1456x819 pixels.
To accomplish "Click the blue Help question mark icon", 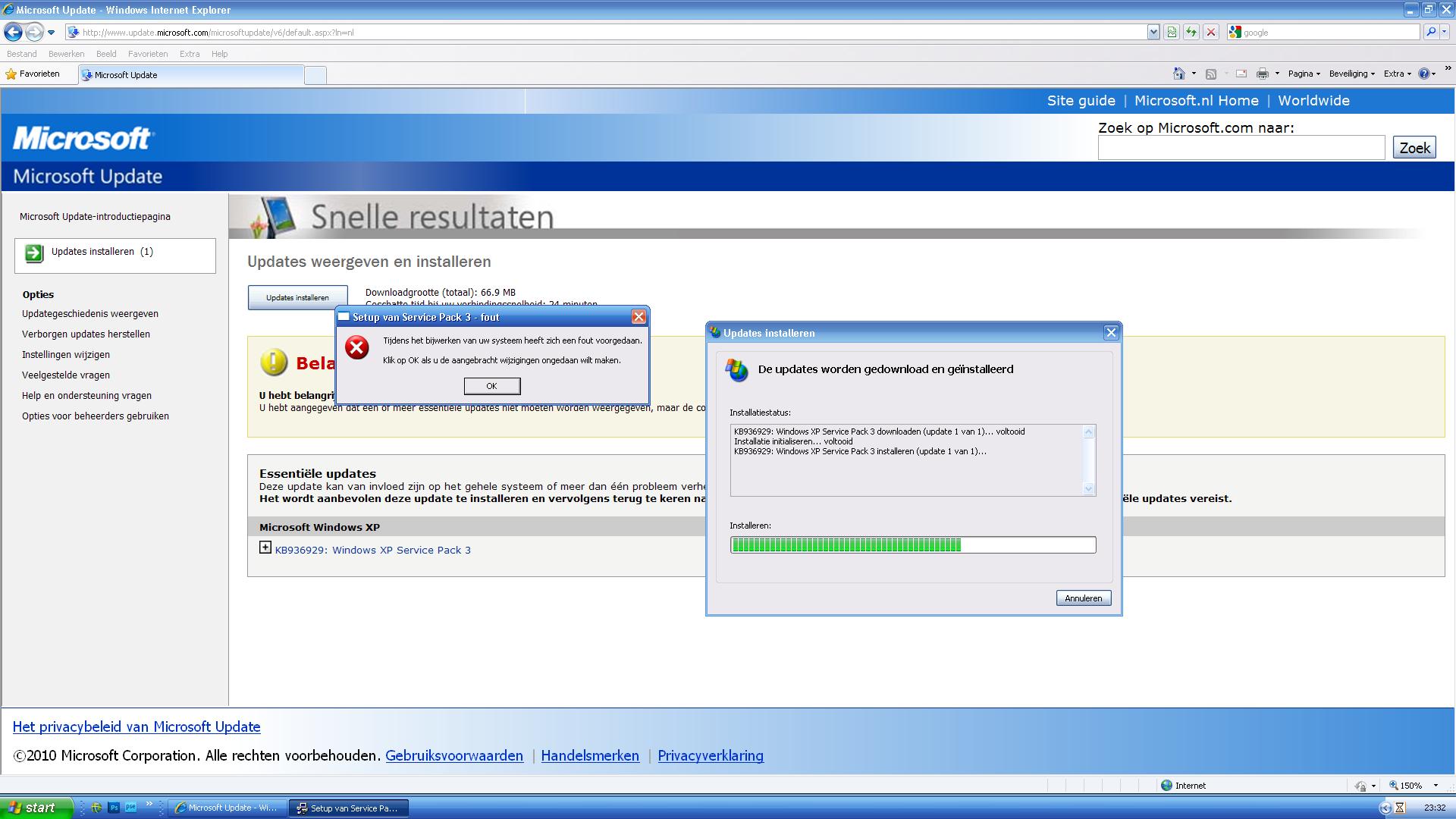I will click(1423, 74).
